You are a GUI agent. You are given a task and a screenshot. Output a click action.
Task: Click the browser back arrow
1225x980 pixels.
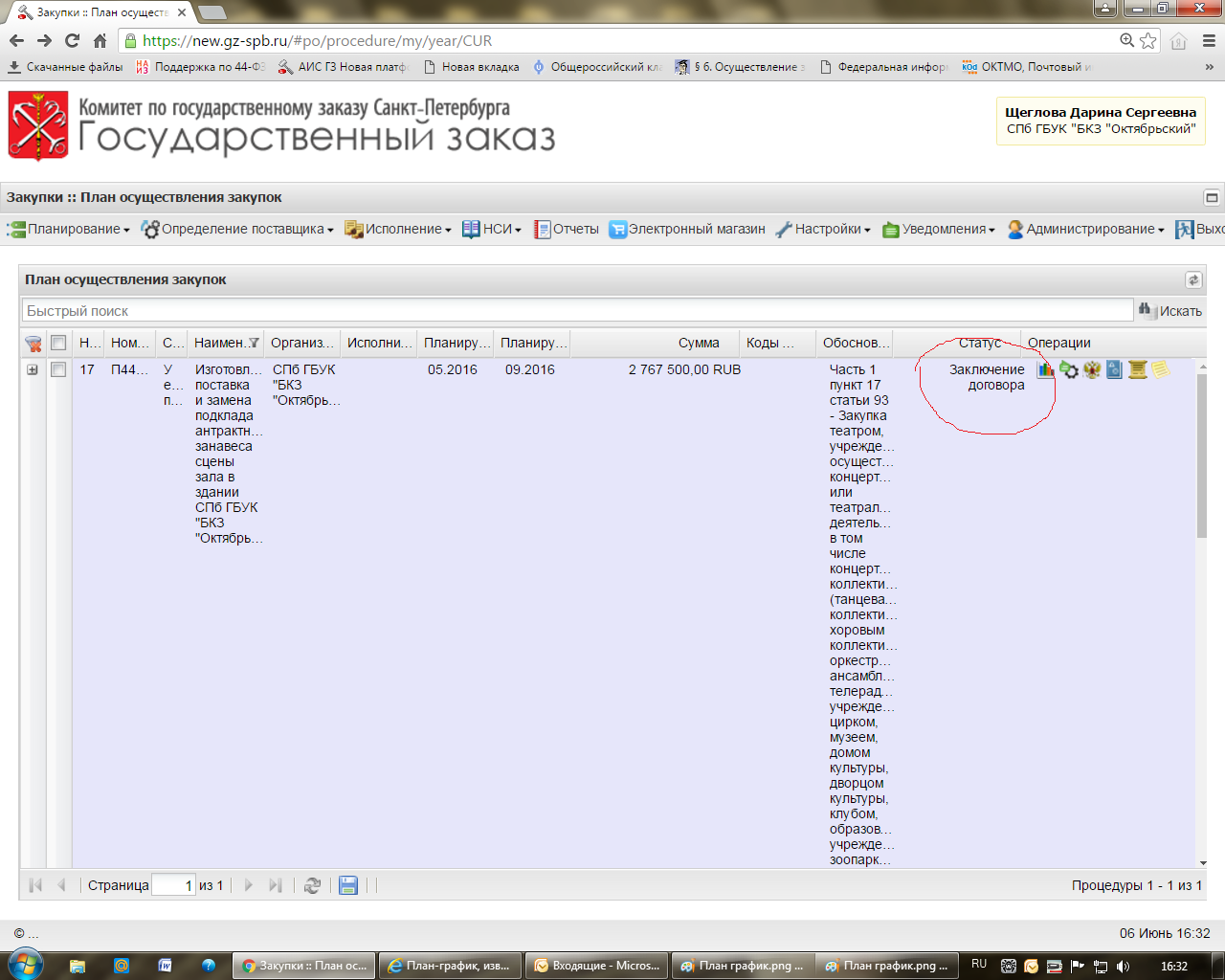(x=16, y=40)
